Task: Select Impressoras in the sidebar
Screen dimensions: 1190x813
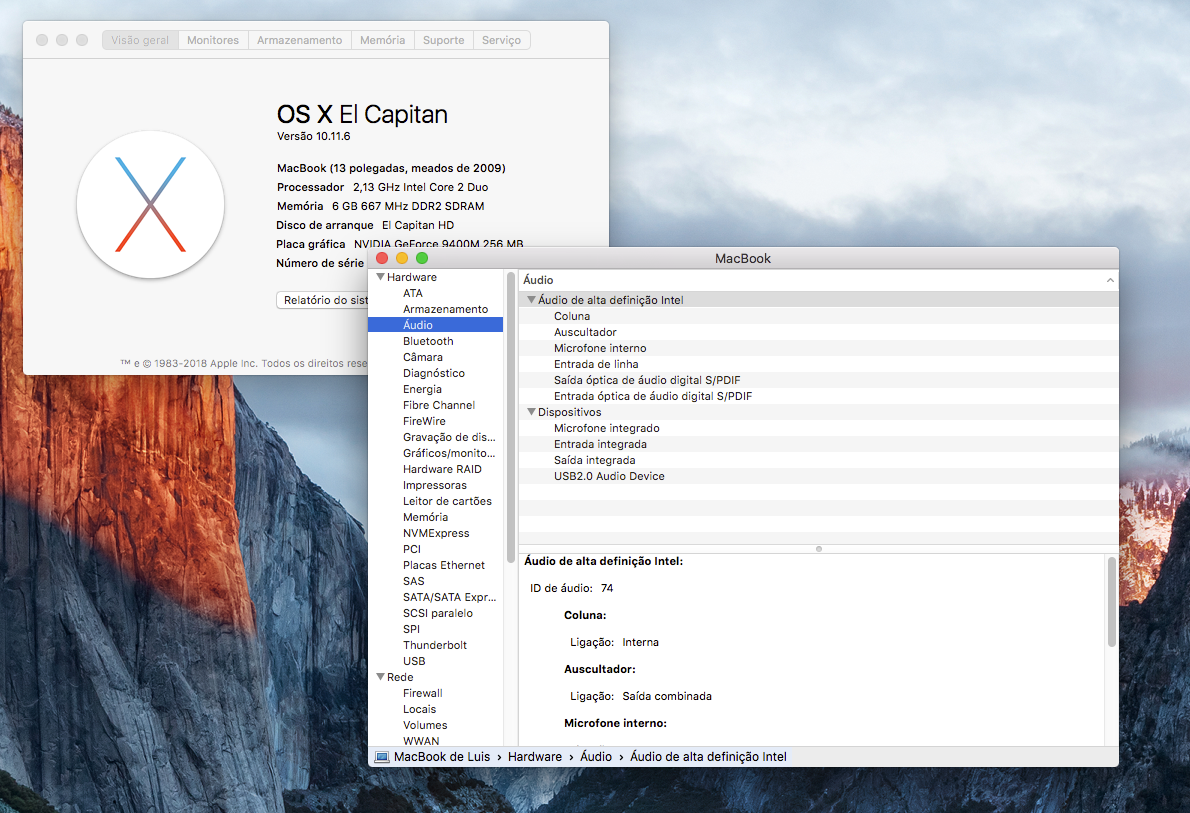Action: tap(435, 485)
